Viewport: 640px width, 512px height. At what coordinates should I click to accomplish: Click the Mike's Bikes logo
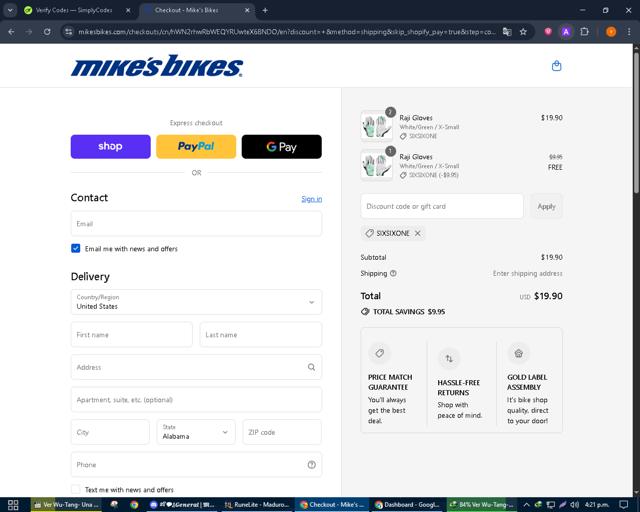157,66
